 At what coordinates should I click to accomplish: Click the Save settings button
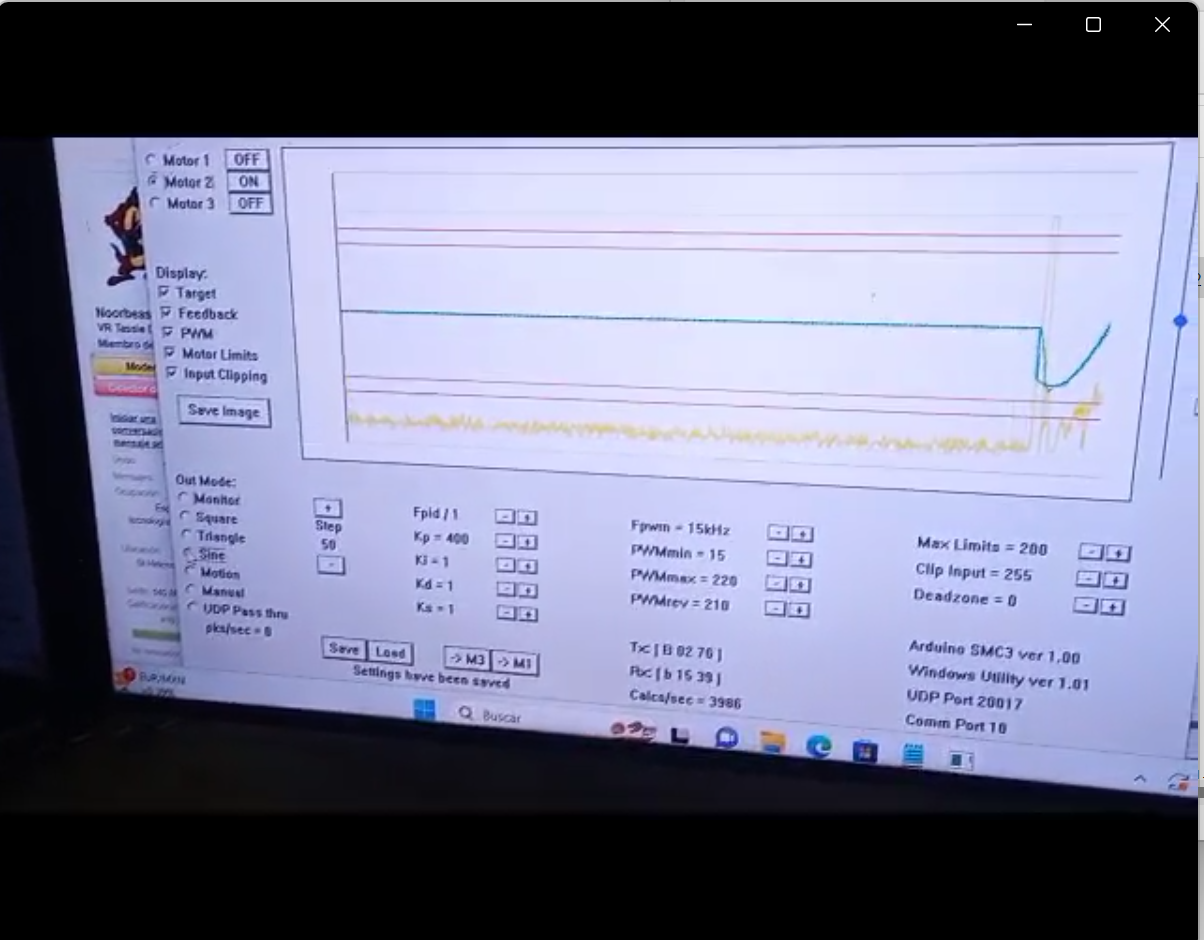tap(344, 649)
